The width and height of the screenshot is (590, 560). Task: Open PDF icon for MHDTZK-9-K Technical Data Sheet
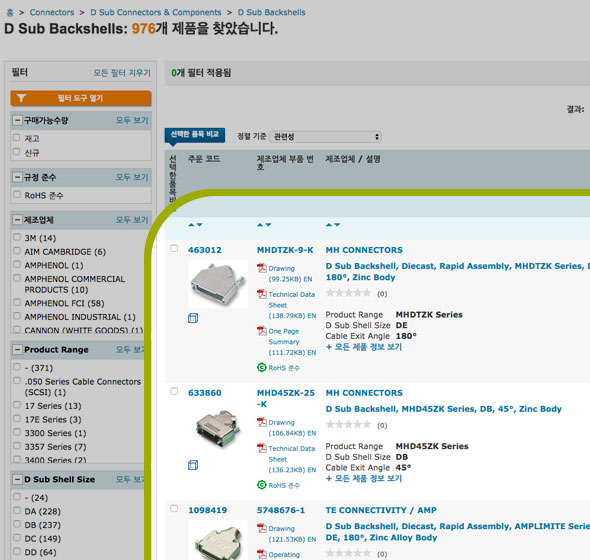[262, 294]
